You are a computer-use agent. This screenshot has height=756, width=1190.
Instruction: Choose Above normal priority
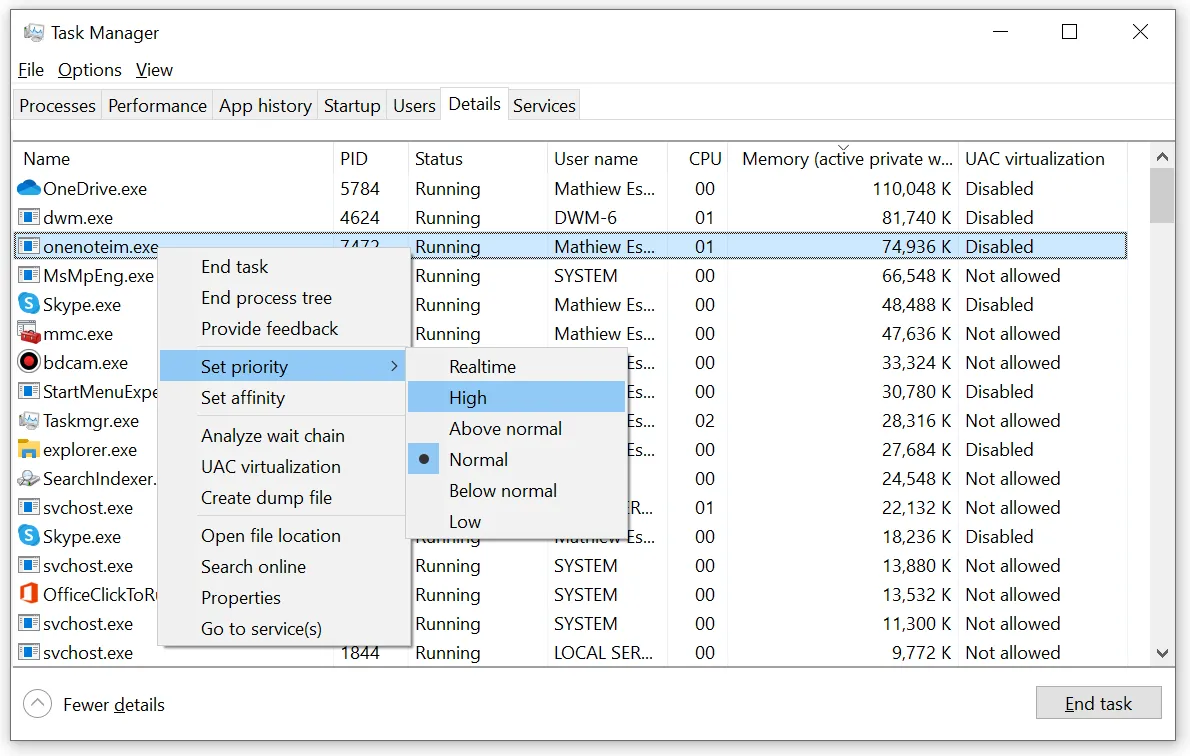(518, 428)
